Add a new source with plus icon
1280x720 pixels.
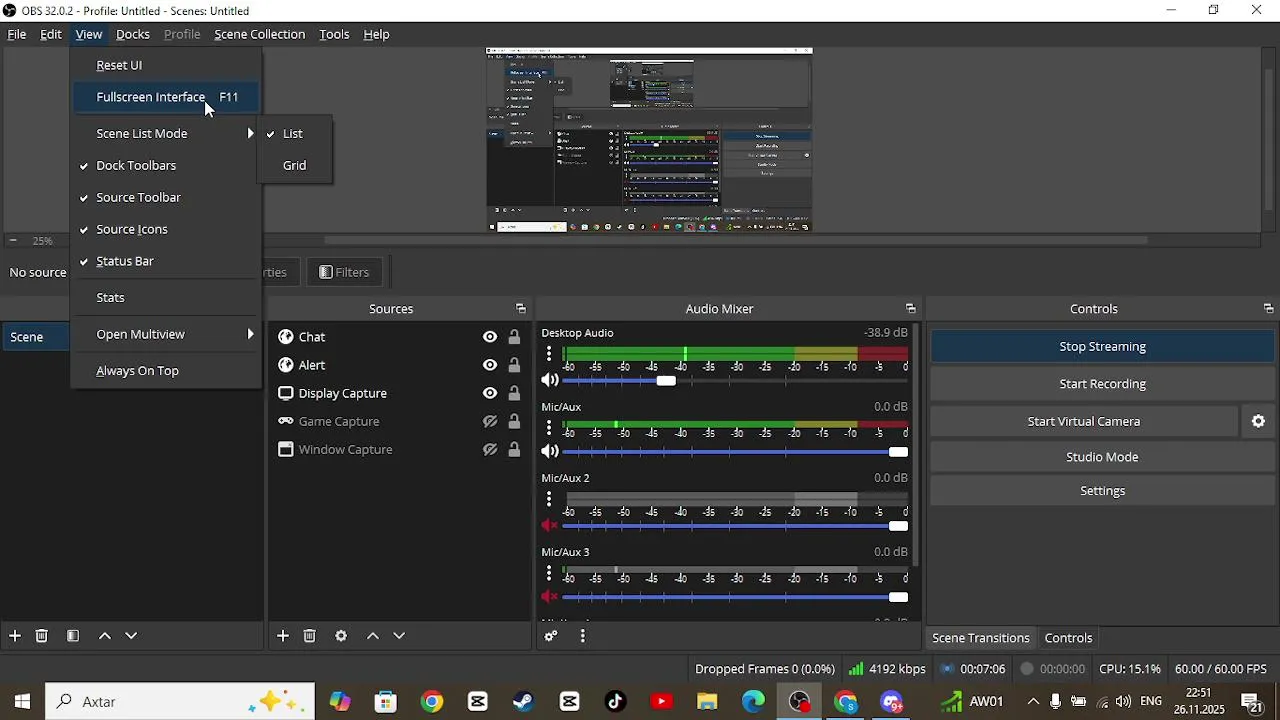[x=283, y=636]
